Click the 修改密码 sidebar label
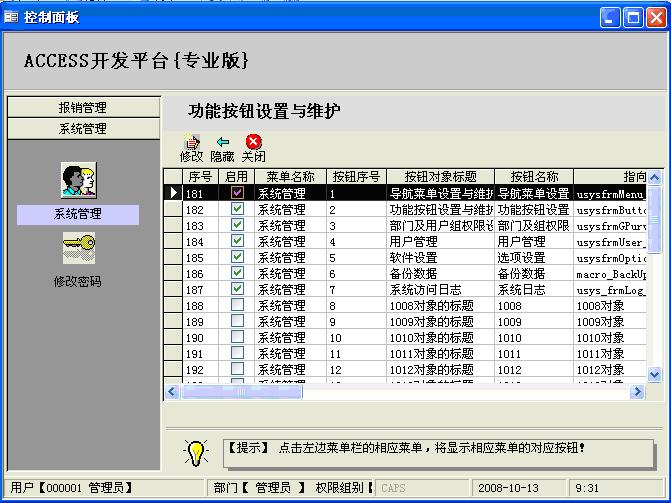This screenshot has height=503, width=671. (x=78, y=282)
